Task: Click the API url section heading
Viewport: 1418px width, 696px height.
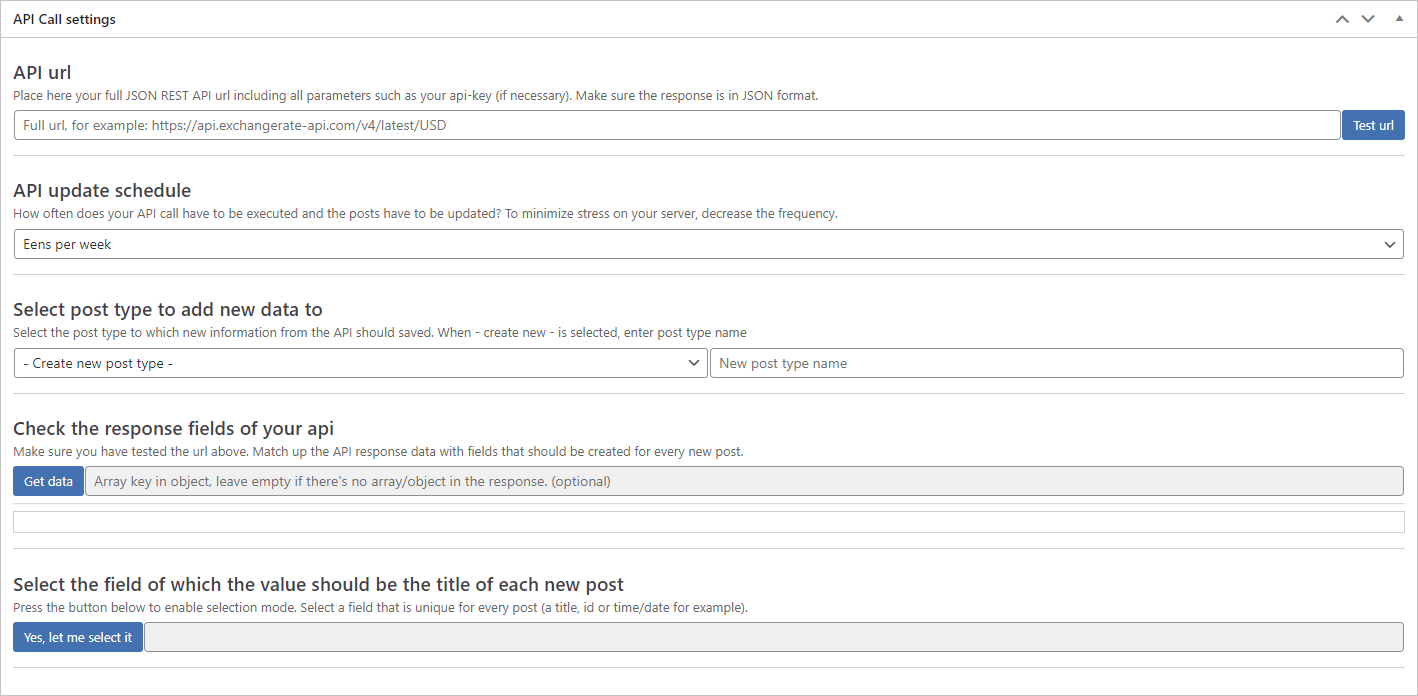Action: click(x=42, y=72)
